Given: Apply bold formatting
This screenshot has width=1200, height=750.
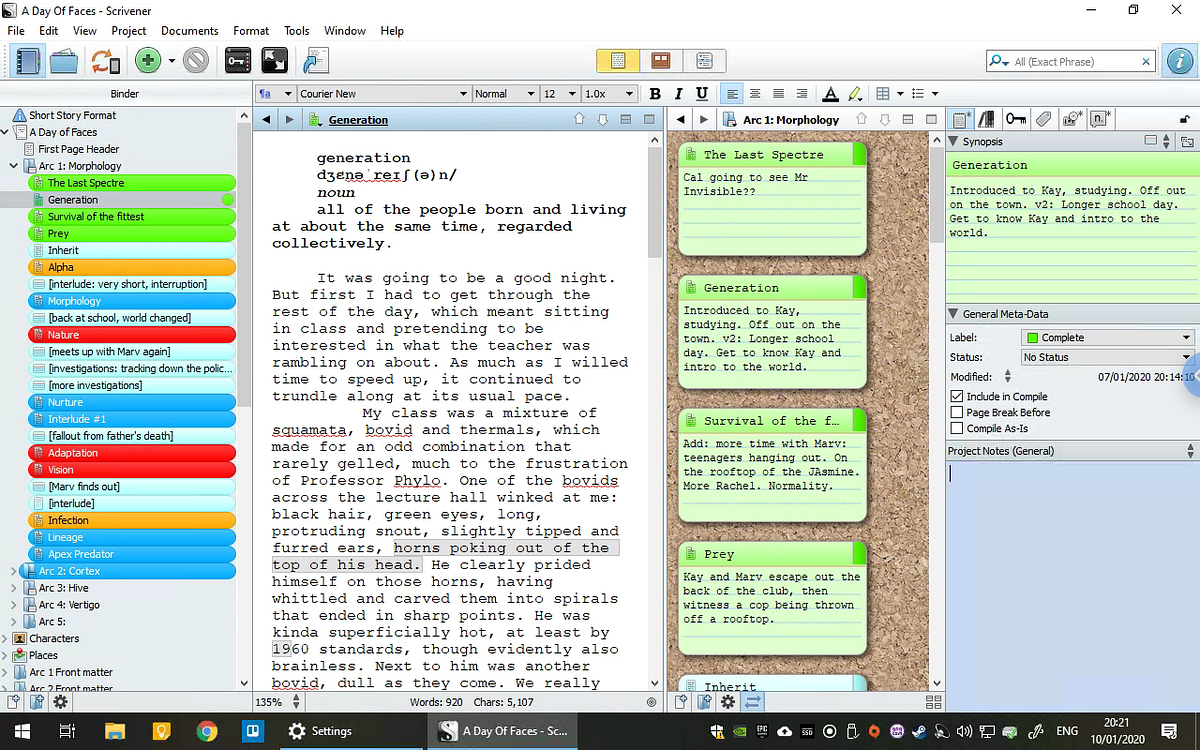Looking at the screenshot, I should (x=655, y=93).
